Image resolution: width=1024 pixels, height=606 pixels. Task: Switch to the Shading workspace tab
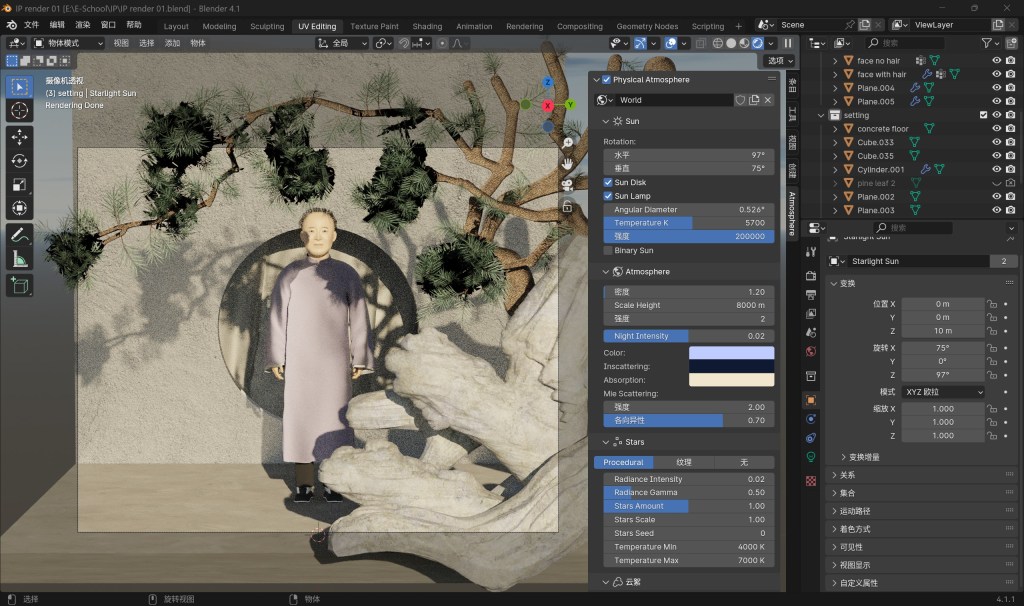[427, 26]
